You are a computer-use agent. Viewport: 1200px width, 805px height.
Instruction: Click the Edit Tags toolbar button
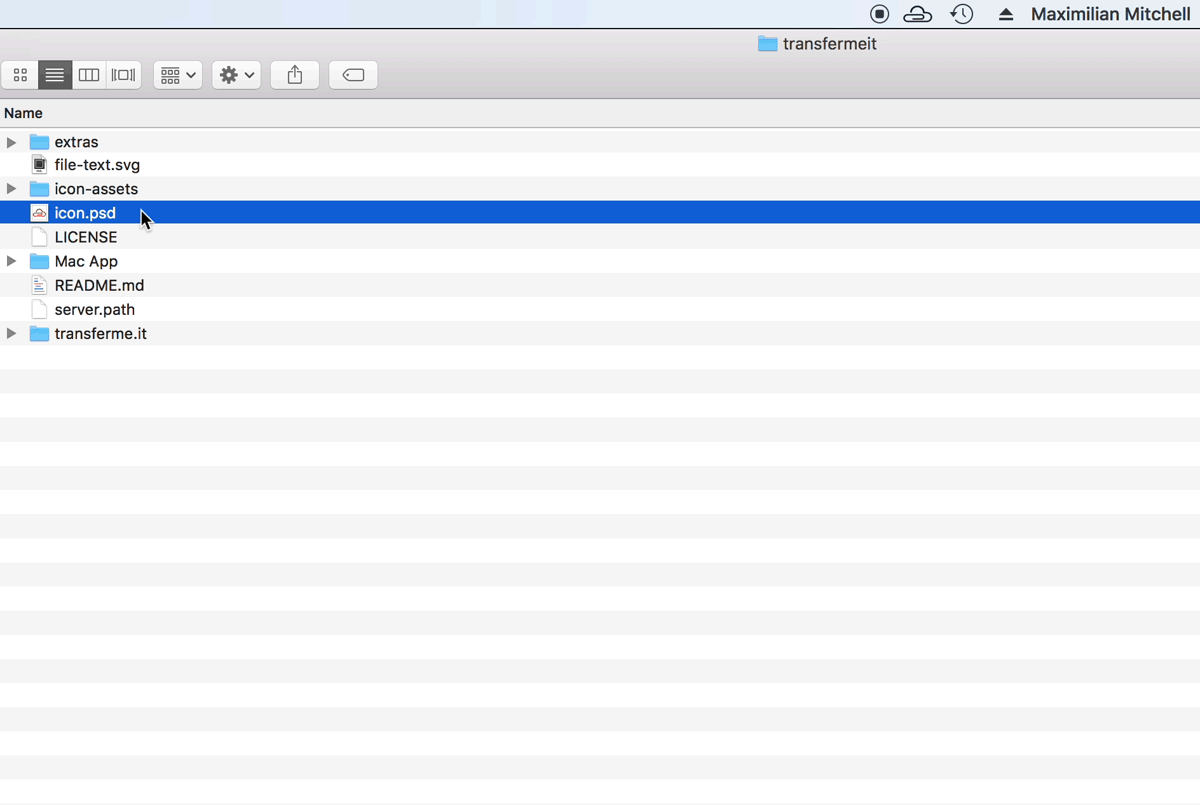(x=353, y=75)
